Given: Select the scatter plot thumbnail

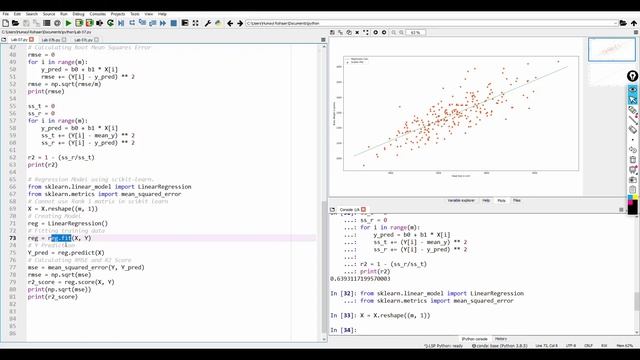Looking at the screenshot, I should [611, 49].
